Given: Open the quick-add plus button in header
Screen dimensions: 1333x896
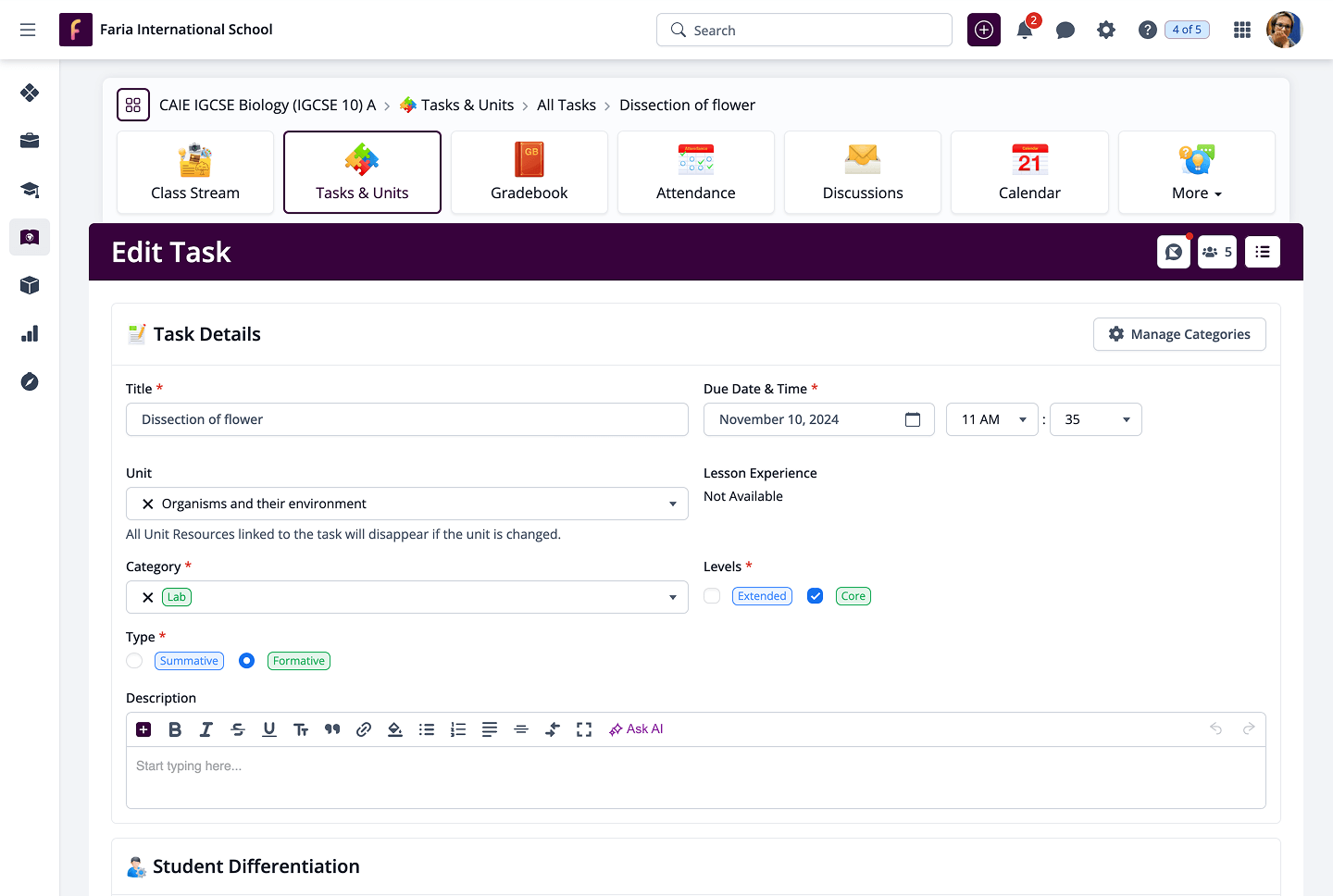Looking at the screenshot, I should (984, 31).
